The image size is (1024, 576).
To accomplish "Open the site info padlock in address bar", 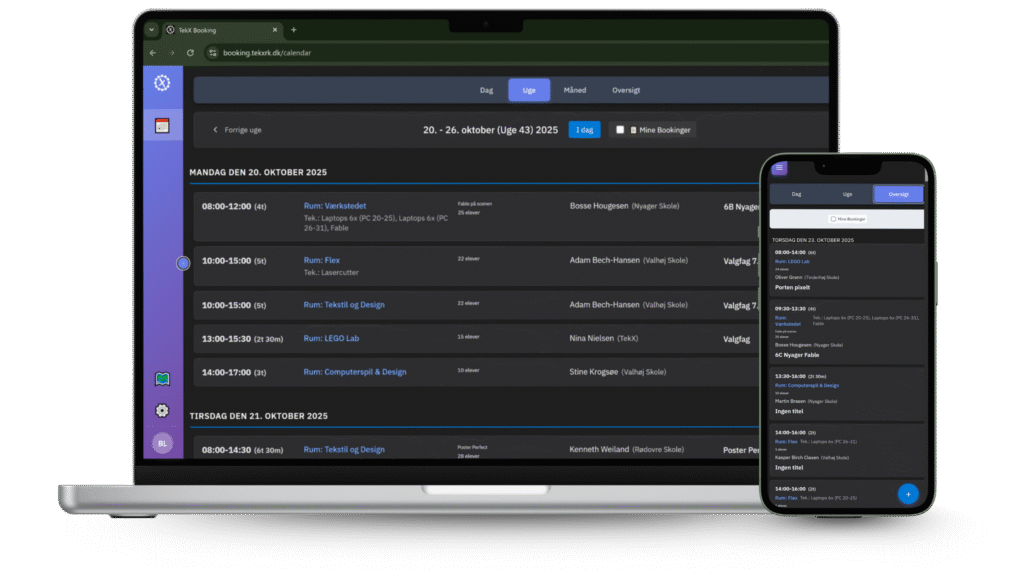I will 213,54.
